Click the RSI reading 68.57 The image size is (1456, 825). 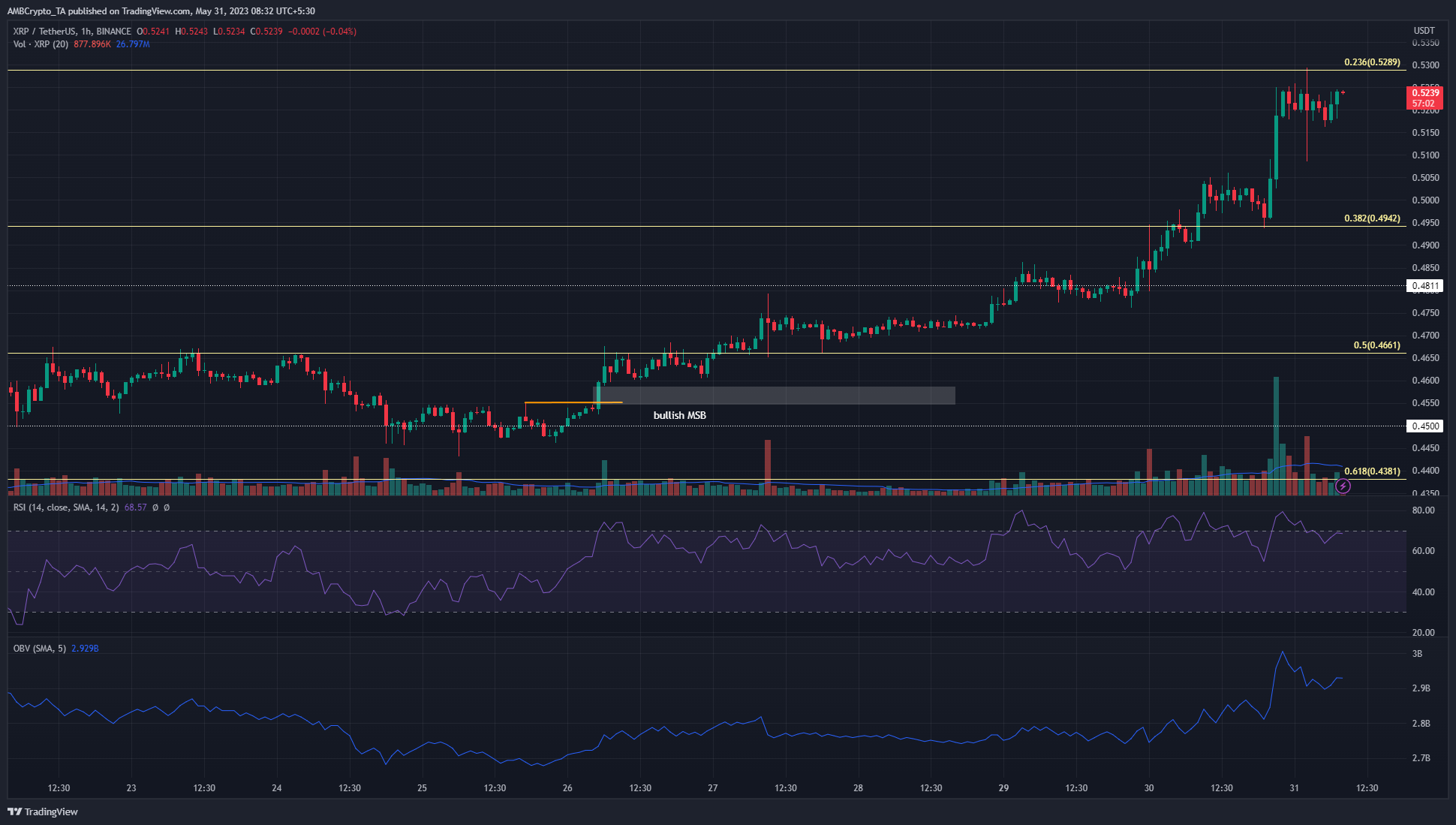pyautogui.click(x=136, y=507)
